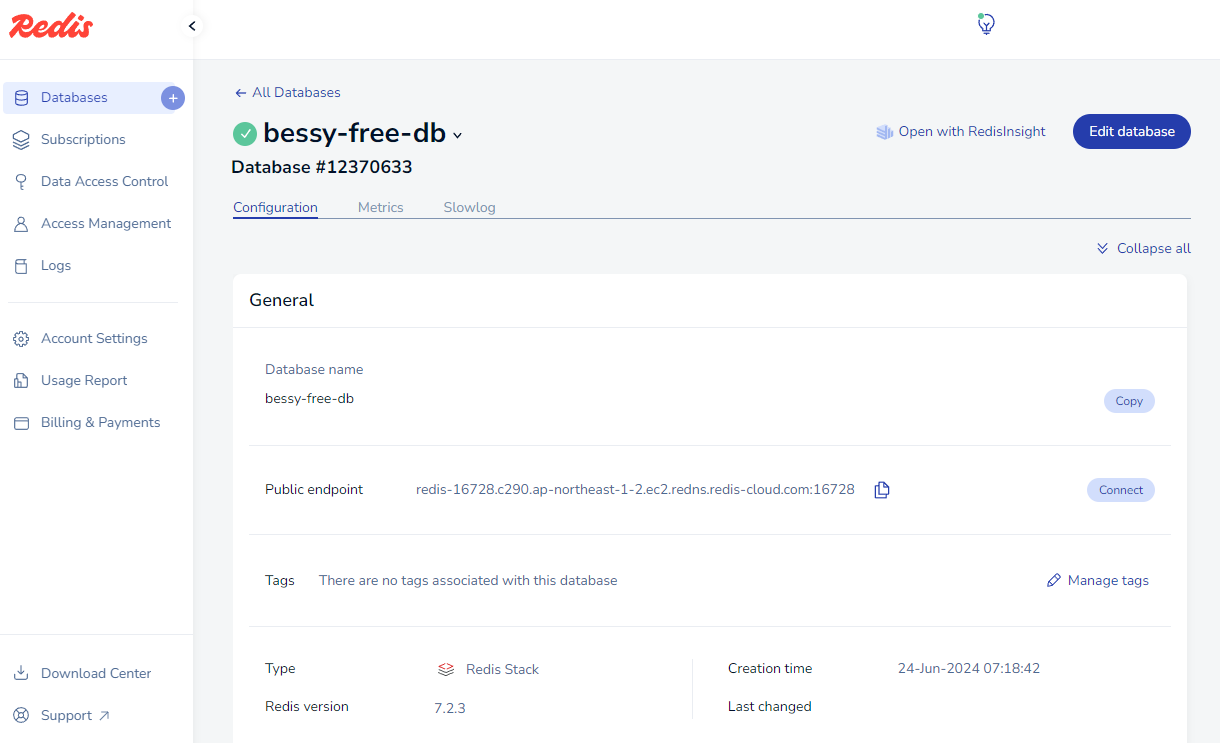1220x743 pixels.
Task: Click the Redis Stack type value
Action: click(x=502, y=670)
